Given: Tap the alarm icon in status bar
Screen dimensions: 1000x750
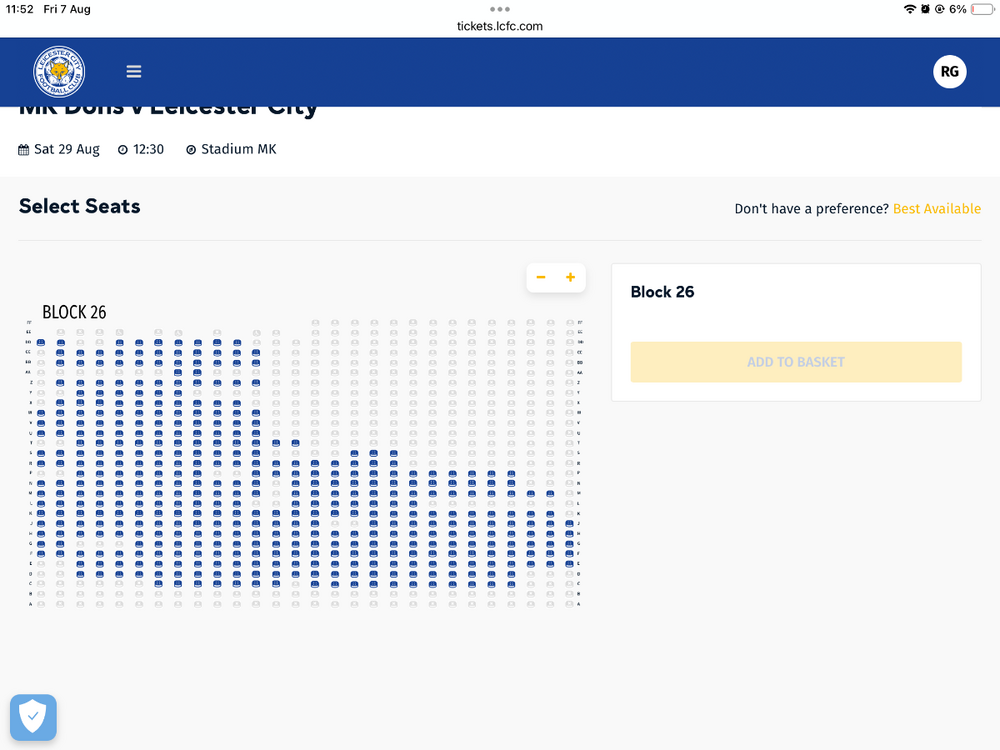Looking at the screenshot, I should 925,9.
